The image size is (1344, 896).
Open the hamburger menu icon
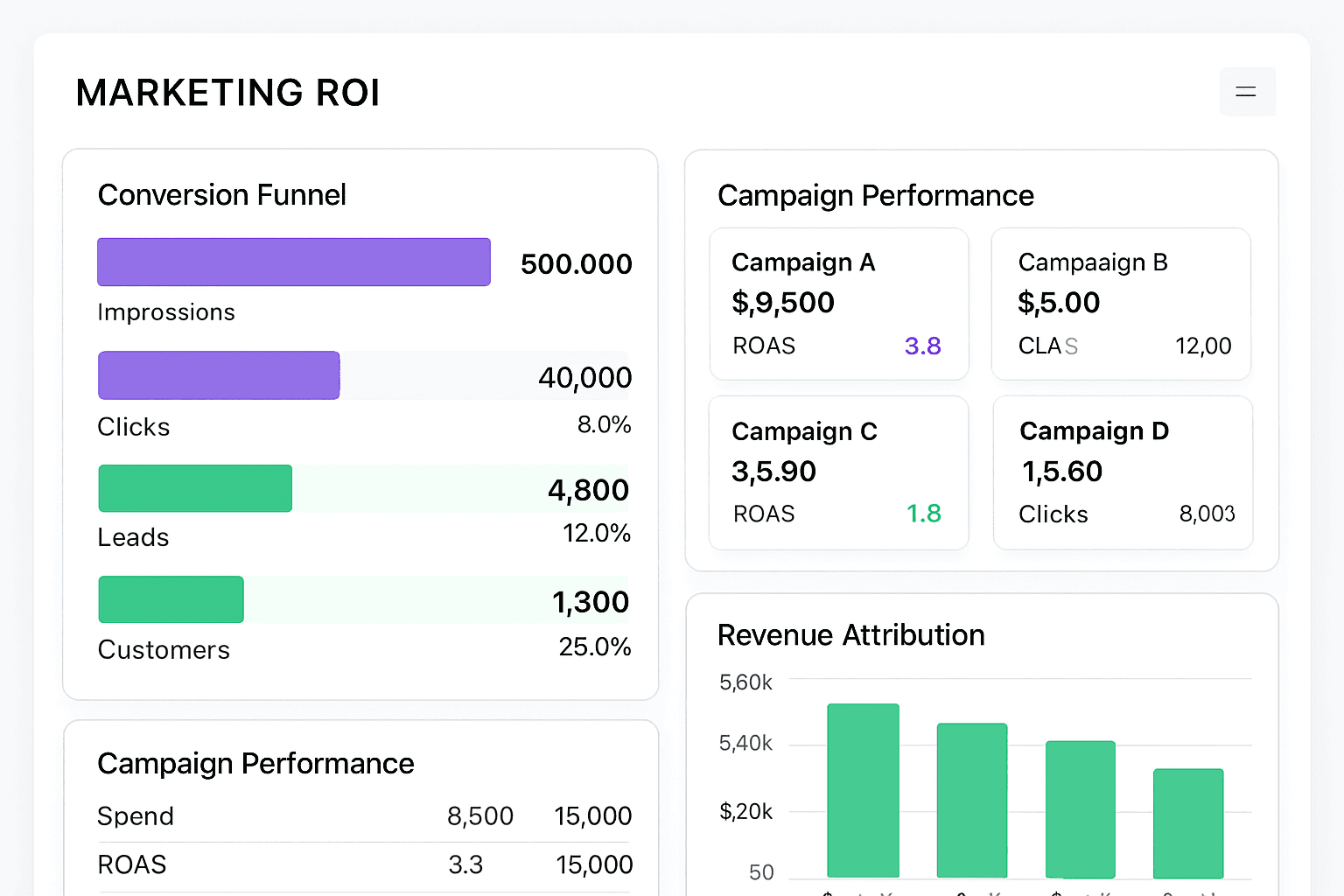point(1246,91)
